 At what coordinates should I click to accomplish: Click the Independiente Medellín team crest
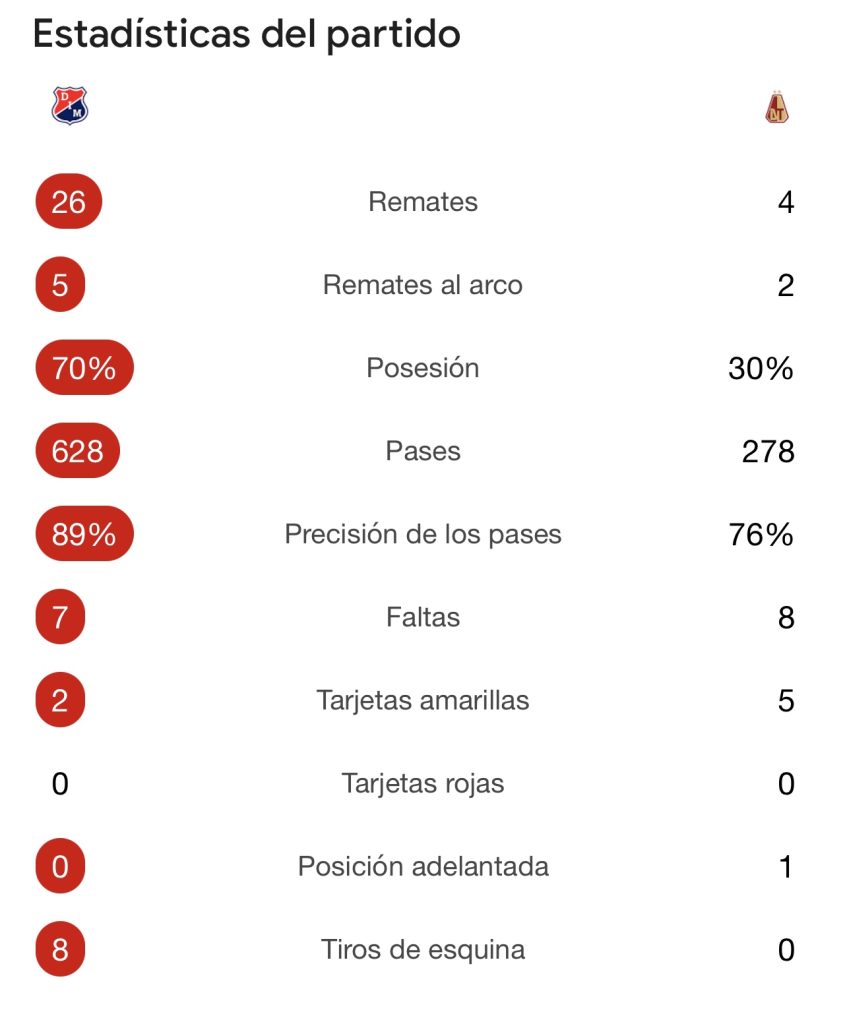70,106
